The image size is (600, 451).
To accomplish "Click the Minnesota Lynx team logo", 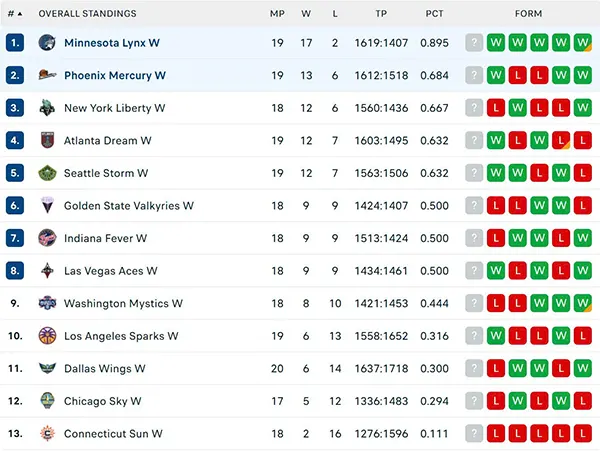I will [47, 42].
